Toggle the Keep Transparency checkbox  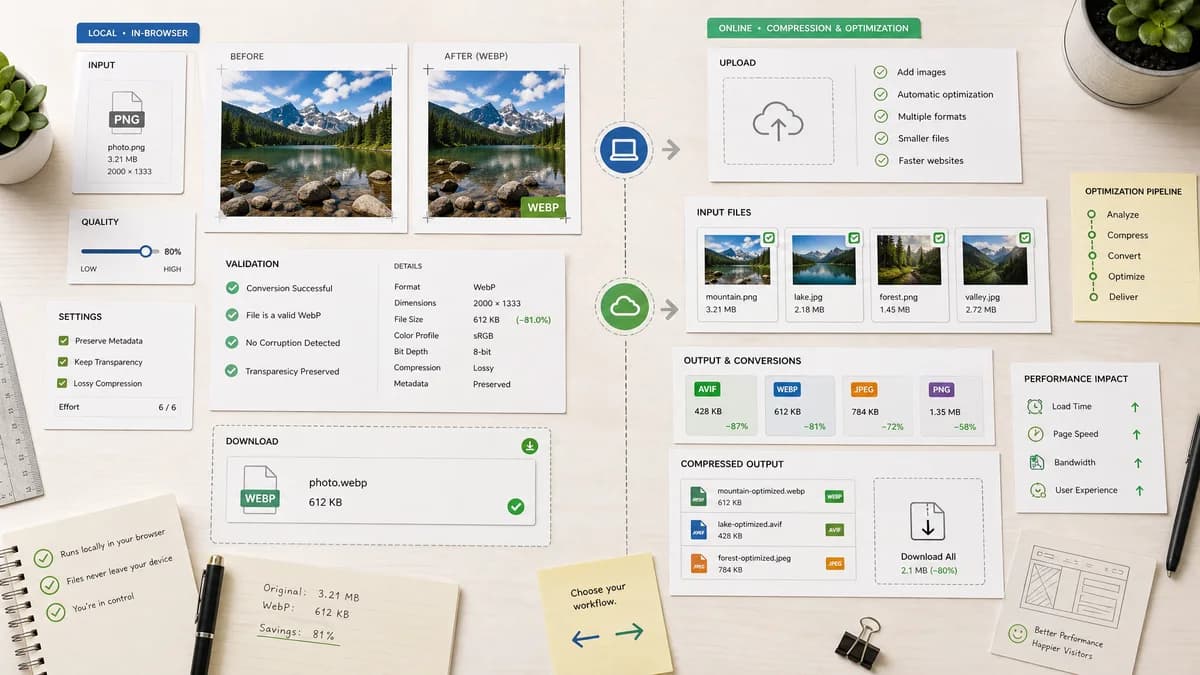[64, 362]
